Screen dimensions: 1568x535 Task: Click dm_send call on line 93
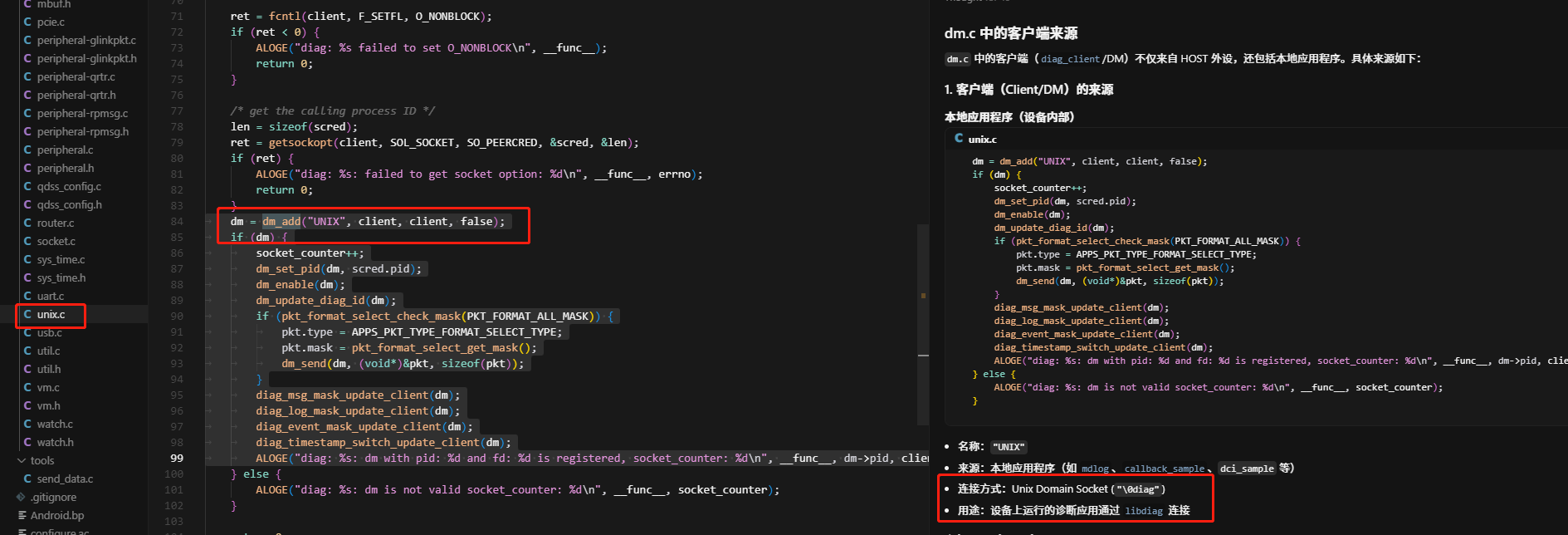[304, 363]
